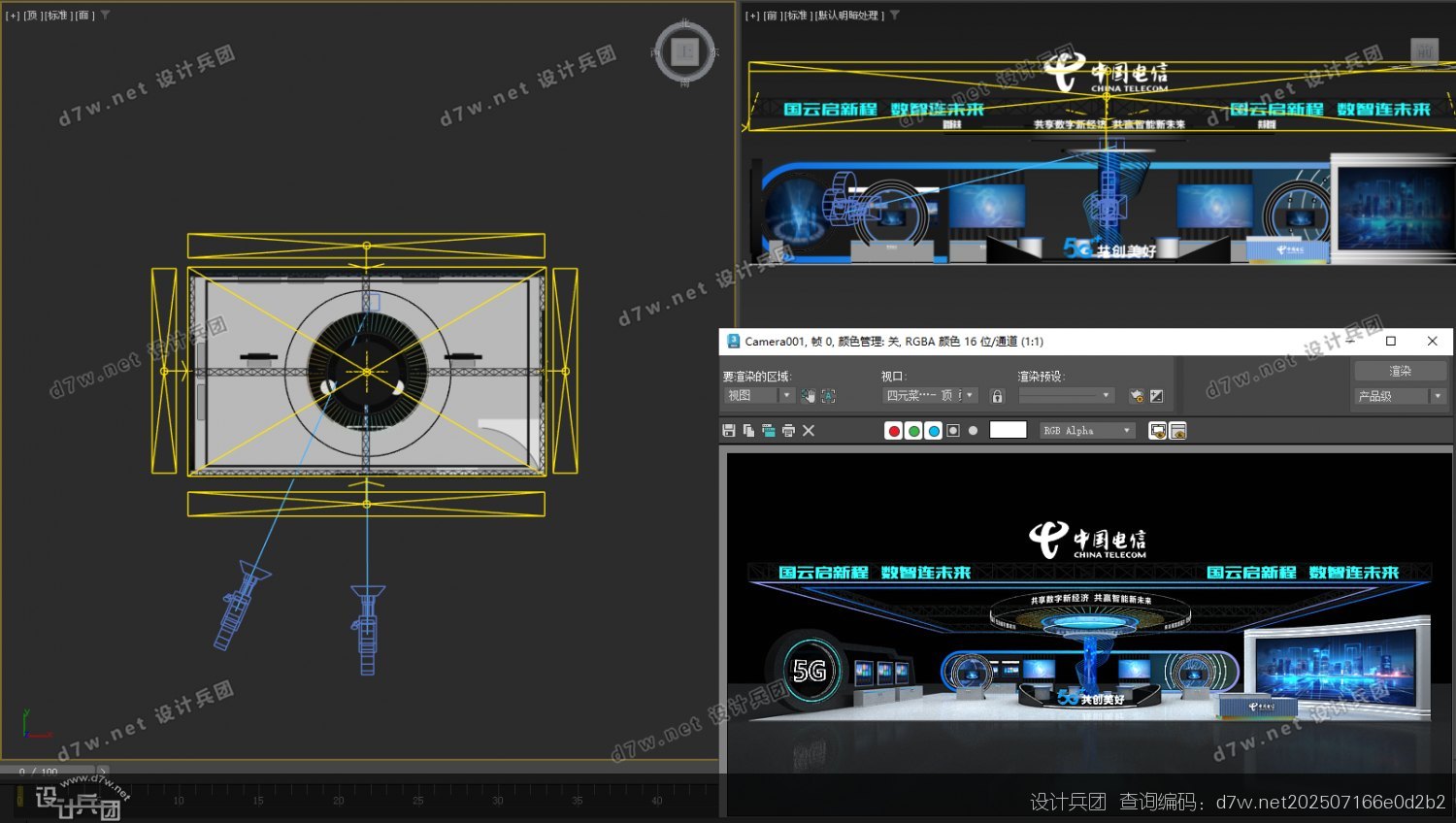Toggle the lock to viewport icon
1456x823 pixels.
pos(997,396)
